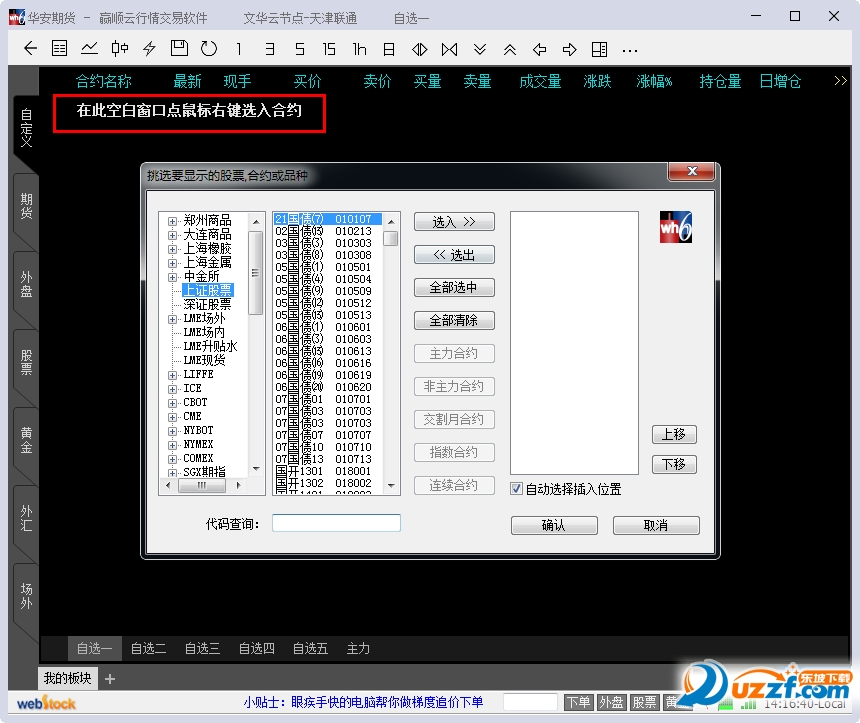This screenshot has width=860, height=723.
Task: Open the candlestick chart icon
Action: 119,49
